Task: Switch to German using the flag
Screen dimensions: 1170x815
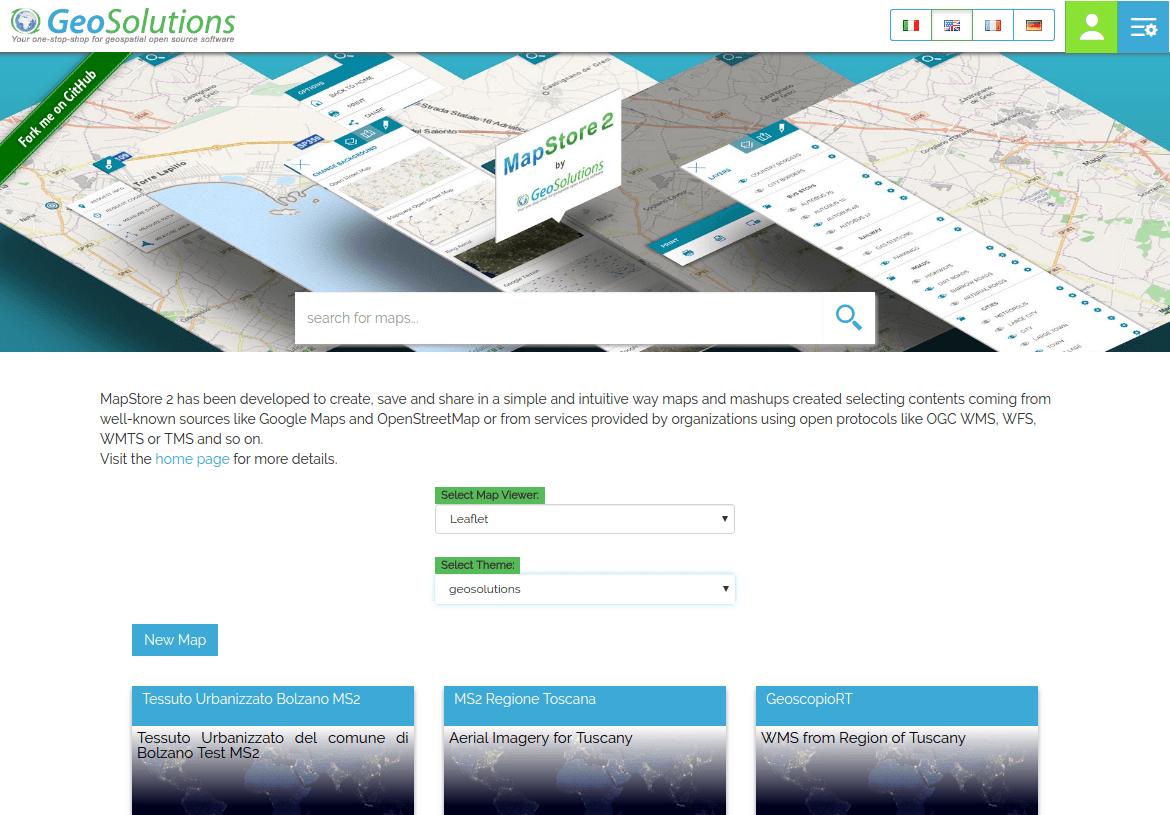Action: point(1034,26)
